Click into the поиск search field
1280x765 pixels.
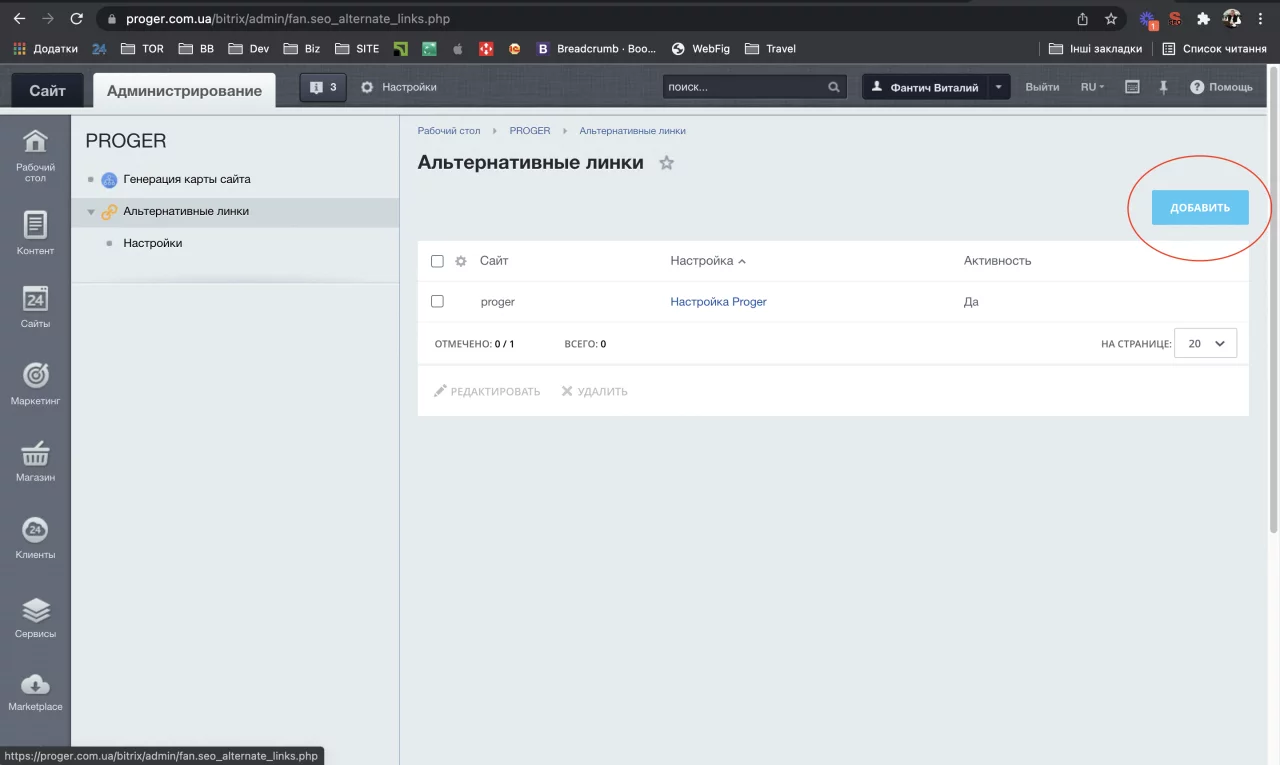(x=743, y=87)
